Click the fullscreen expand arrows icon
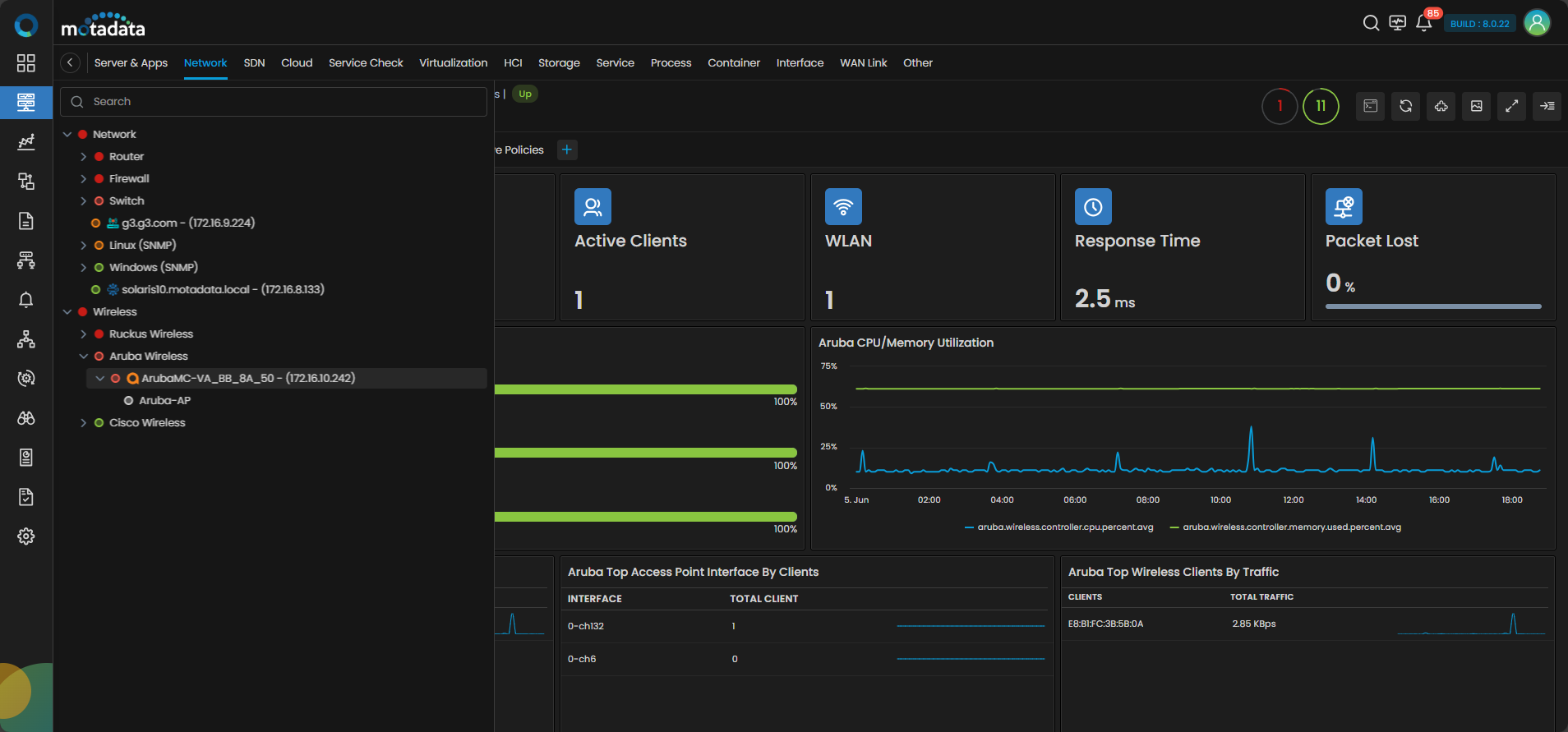This screenshot has height=732, width=1568. (x=1511, y=106)
